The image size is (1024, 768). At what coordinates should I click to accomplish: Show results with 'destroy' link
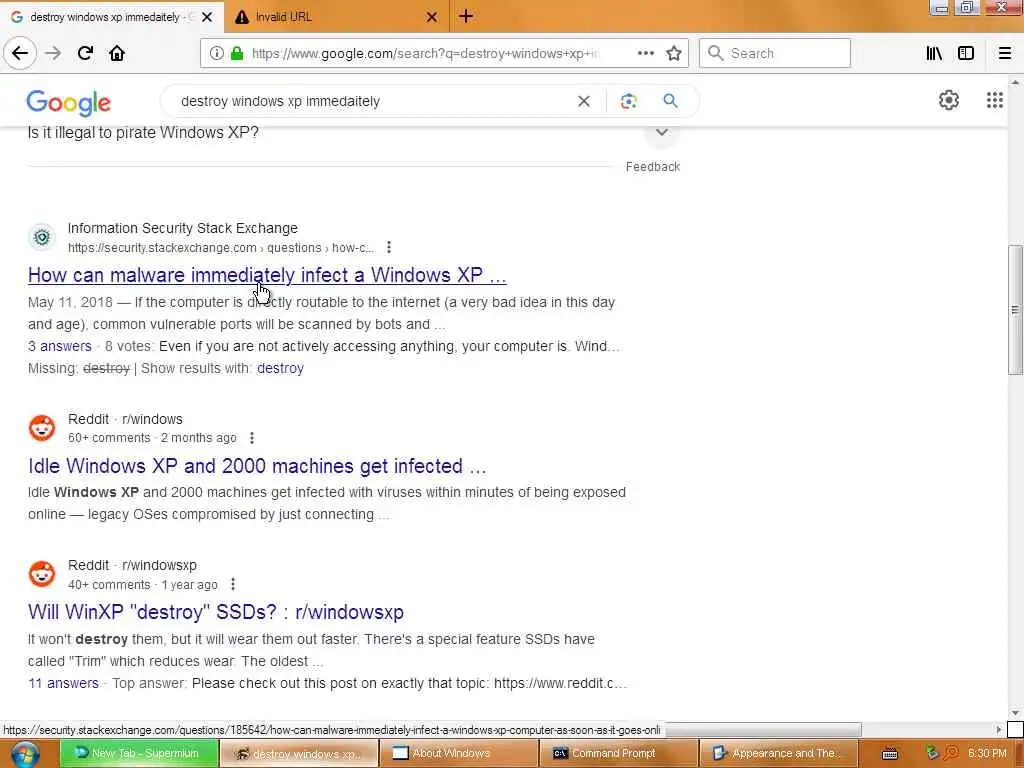pyautogui.click(x=280, y=368)
